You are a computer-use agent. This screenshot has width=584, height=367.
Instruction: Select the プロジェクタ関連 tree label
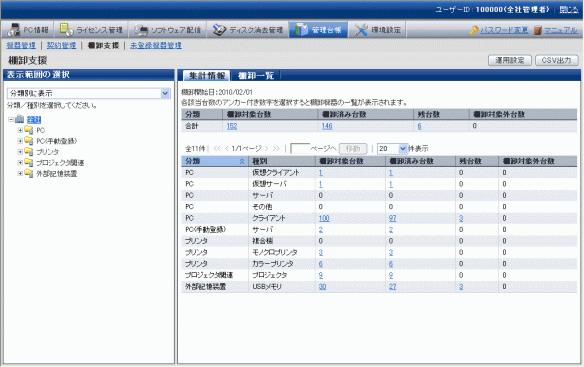point(60,163)
